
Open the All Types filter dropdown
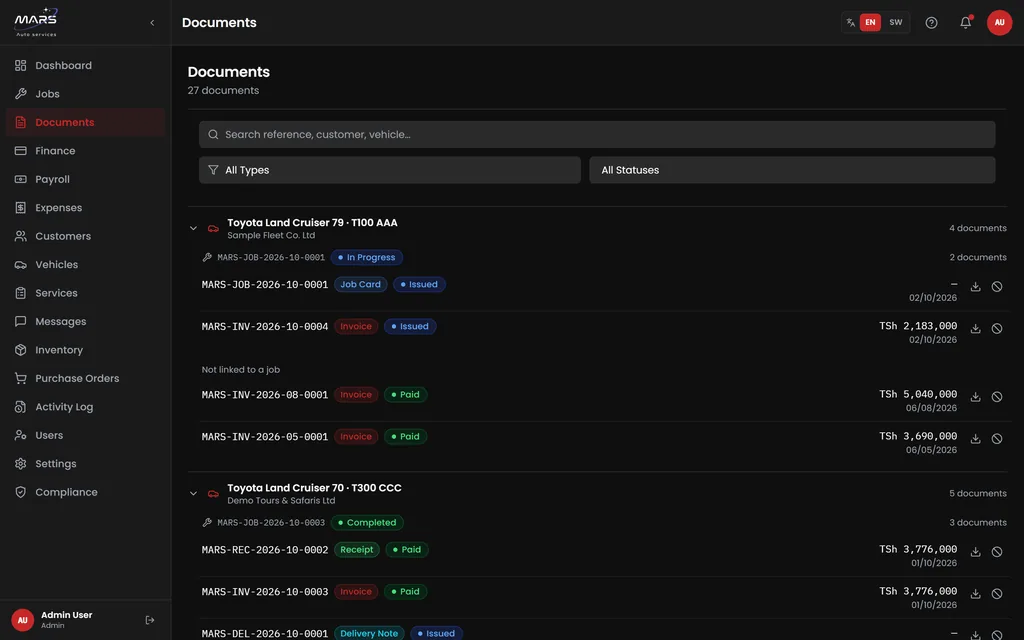tap(390, 170)
